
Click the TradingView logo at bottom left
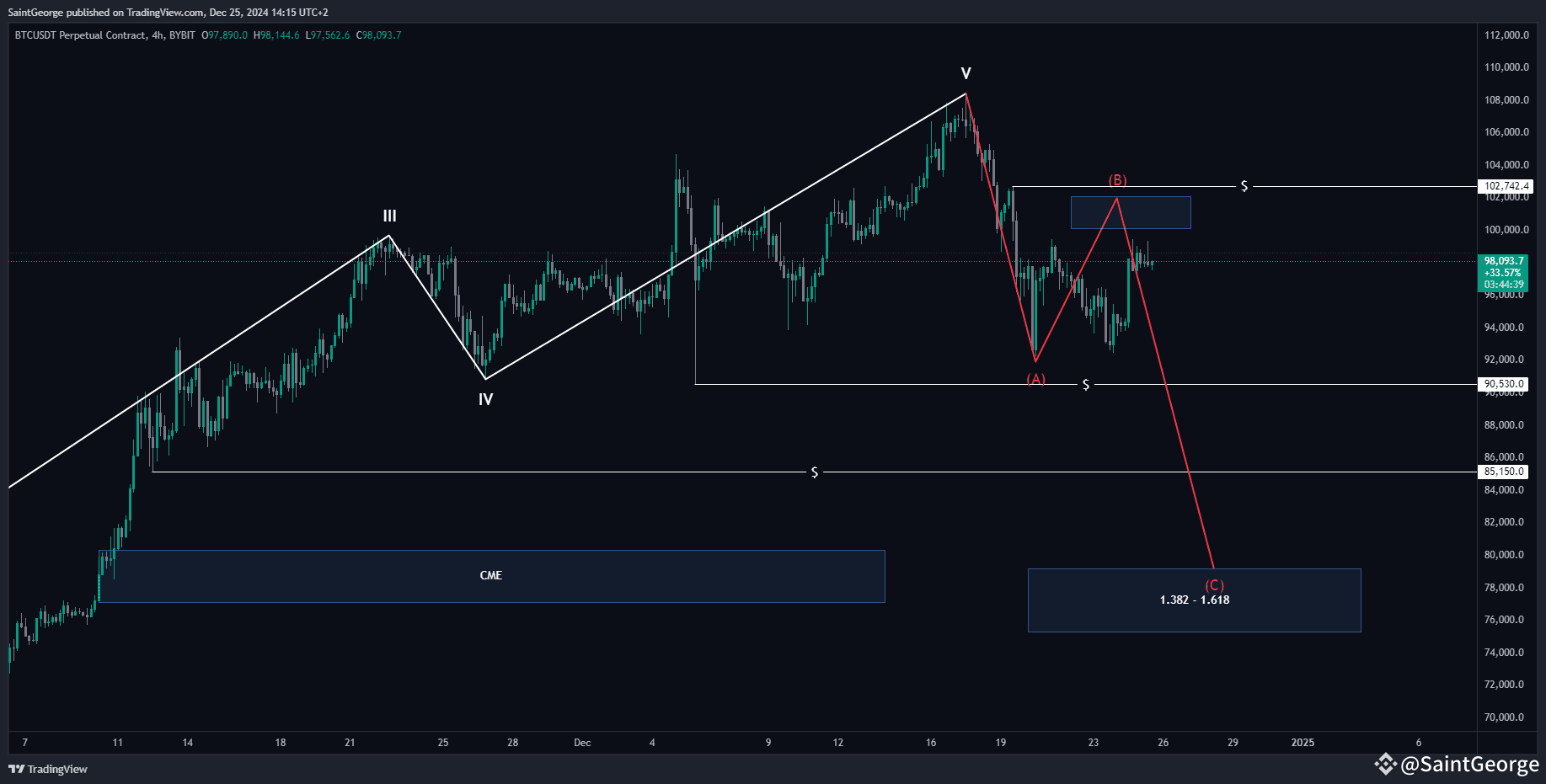pyautogui.click(x=48, y=769)
